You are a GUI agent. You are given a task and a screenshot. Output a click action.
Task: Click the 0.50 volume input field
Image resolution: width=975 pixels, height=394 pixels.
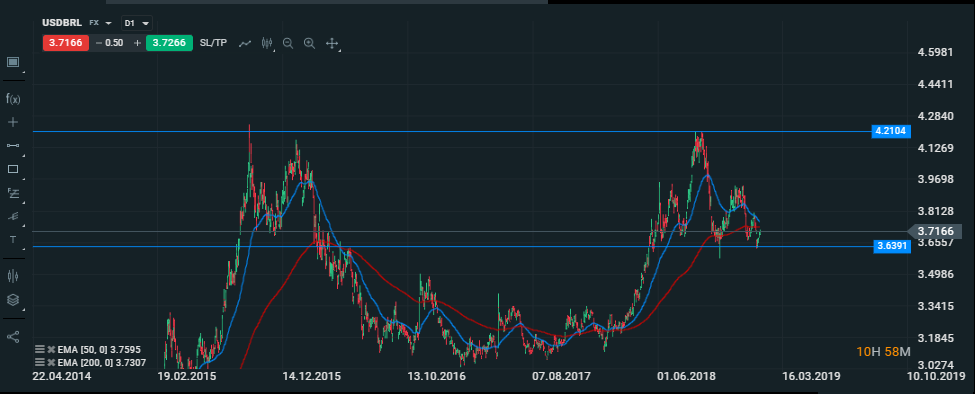pyautogui.click(x=114, y=43)
